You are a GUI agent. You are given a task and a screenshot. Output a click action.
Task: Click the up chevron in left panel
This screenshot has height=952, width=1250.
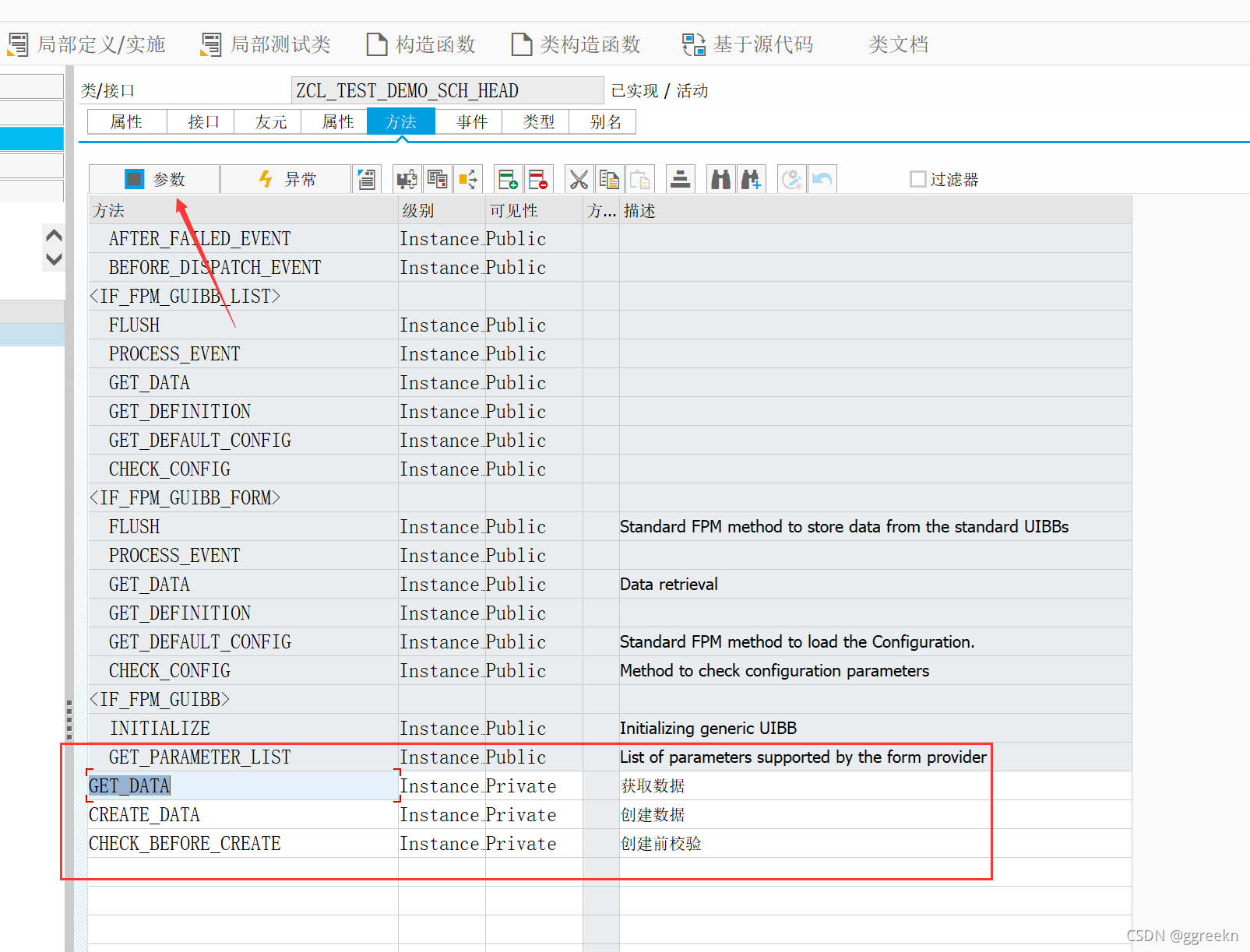tap(54, 235)
